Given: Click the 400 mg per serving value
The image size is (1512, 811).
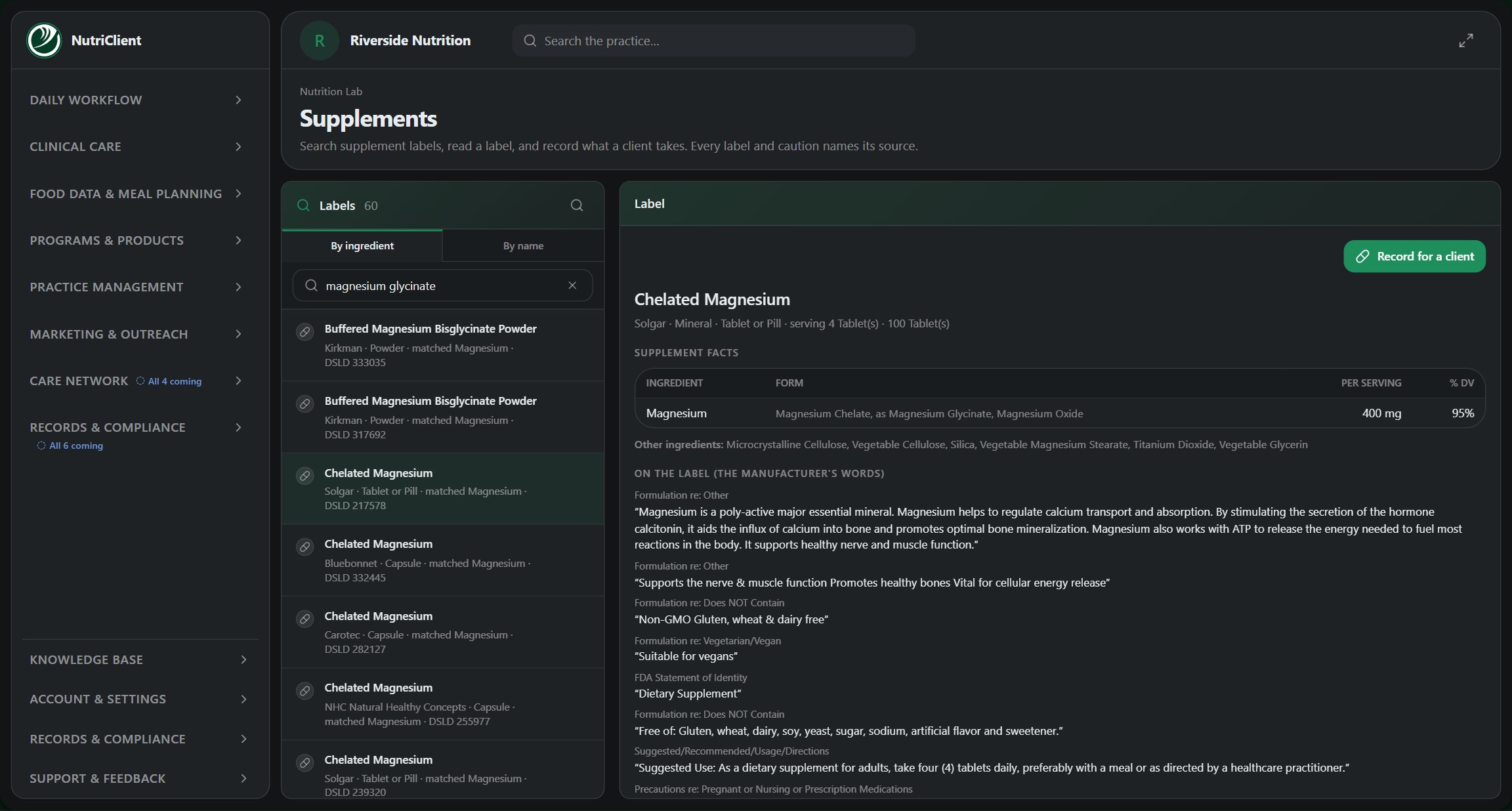Looking at the screenshot, I should click(x=1381, y=413).
